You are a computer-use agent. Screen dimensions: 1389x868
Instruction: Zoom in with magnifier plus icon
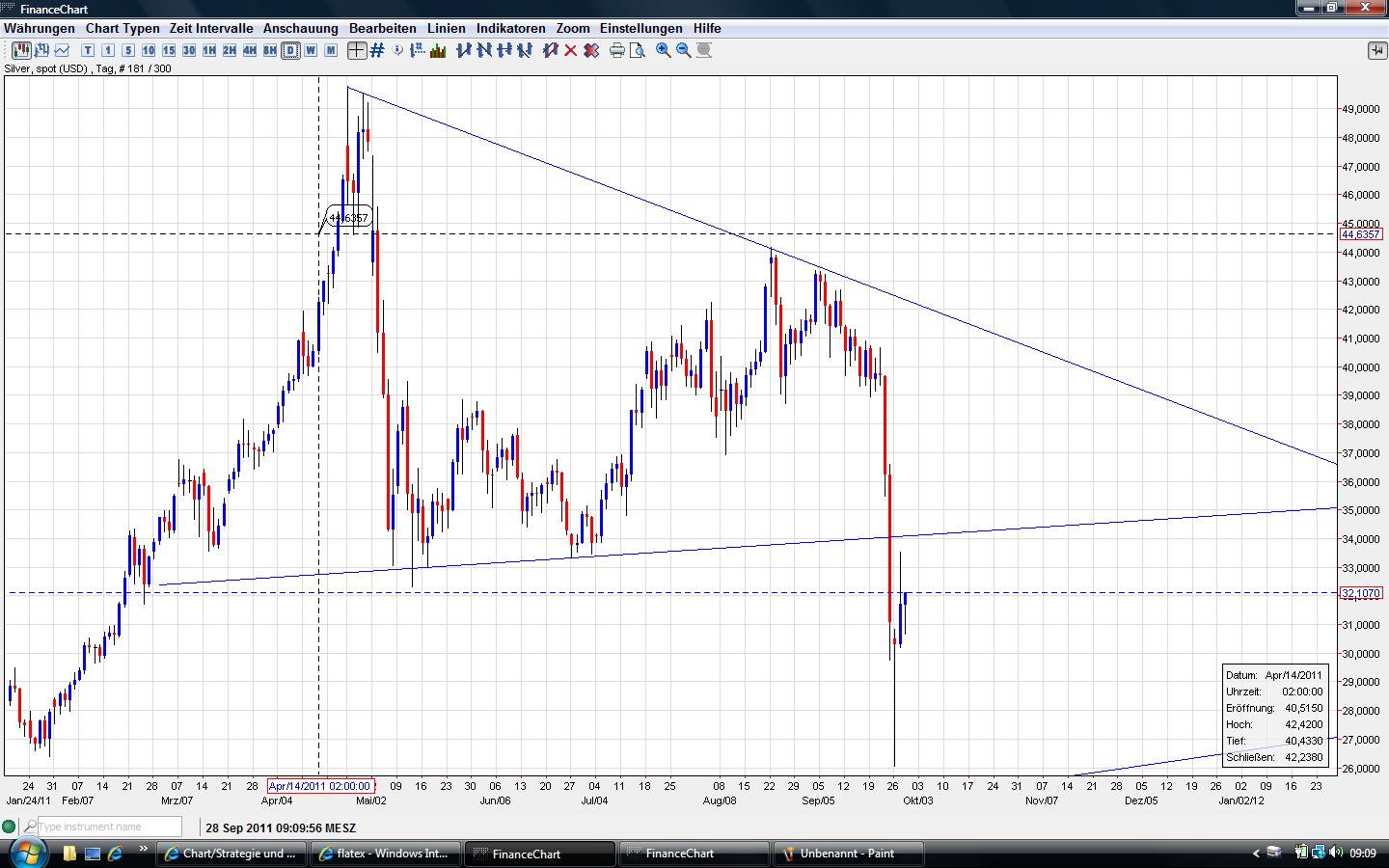coord(664,50)
